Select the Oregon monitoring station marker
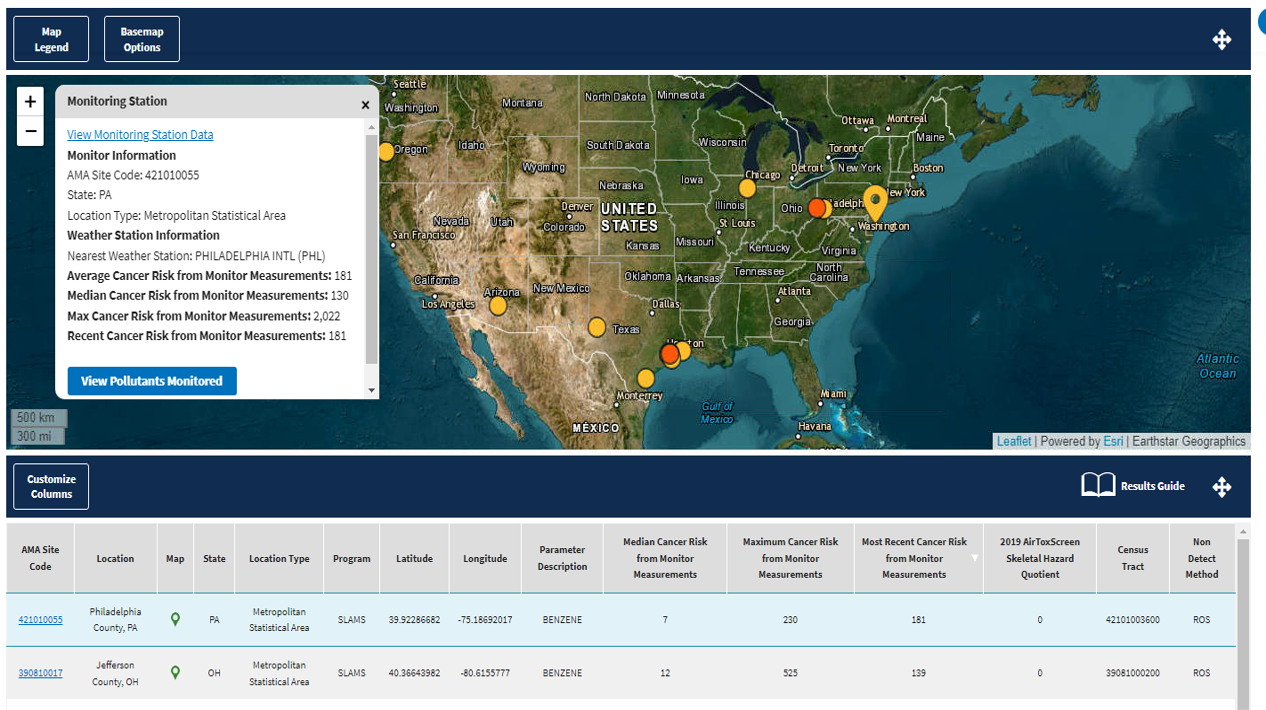This screenshot has width=1266, height=710. click(x=386, y=152)
